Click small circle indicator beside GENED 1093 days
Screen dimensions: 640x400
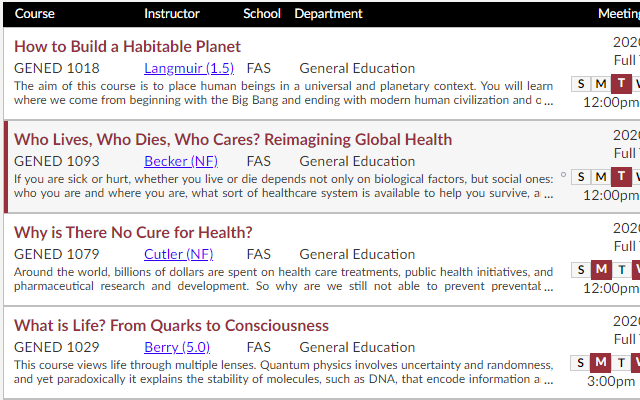coord(564,175)
